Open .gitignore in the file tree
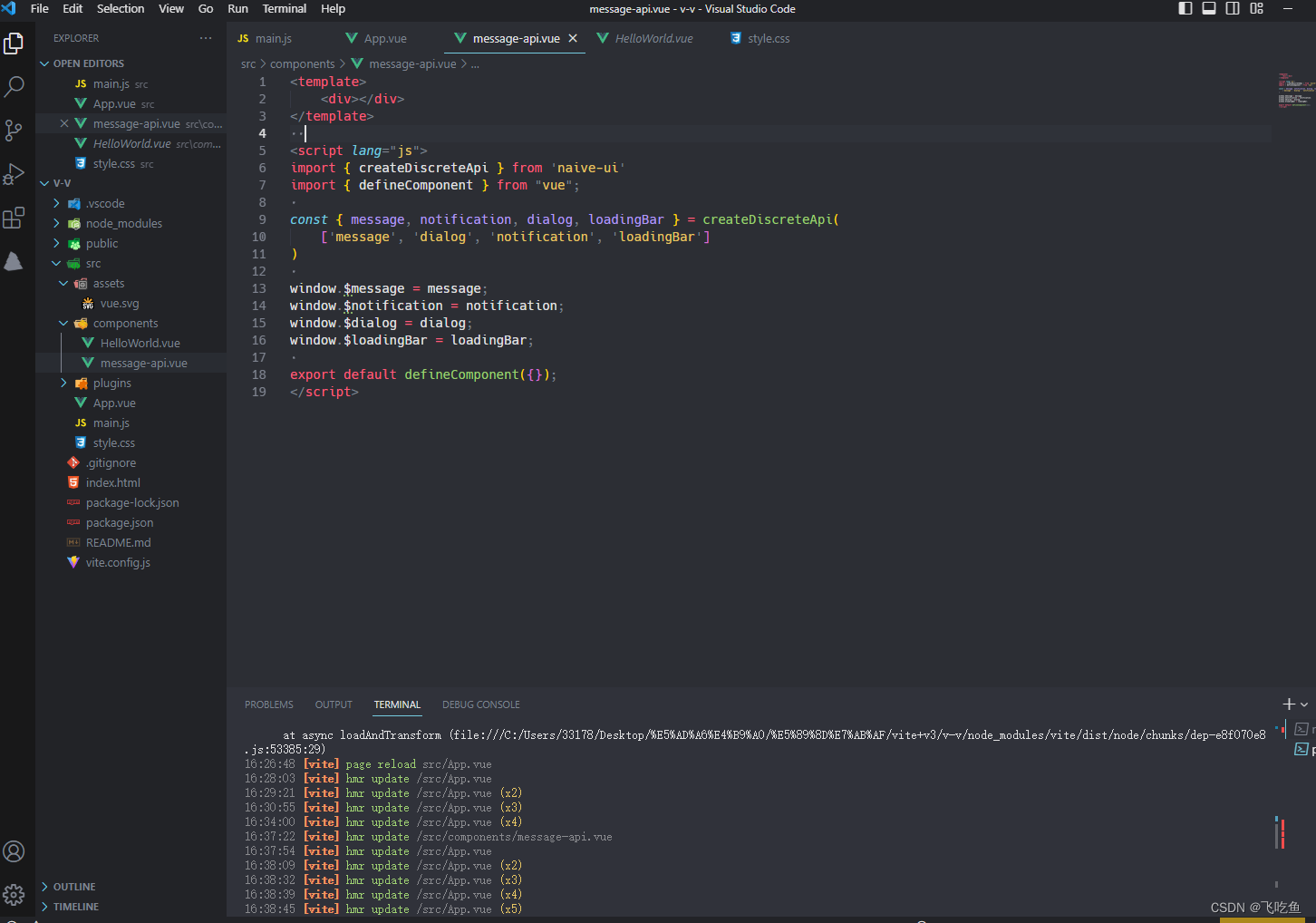Image resolution: width=1316 pixels, height=923 pixels. pyautogui.click(x=131, y=462)
